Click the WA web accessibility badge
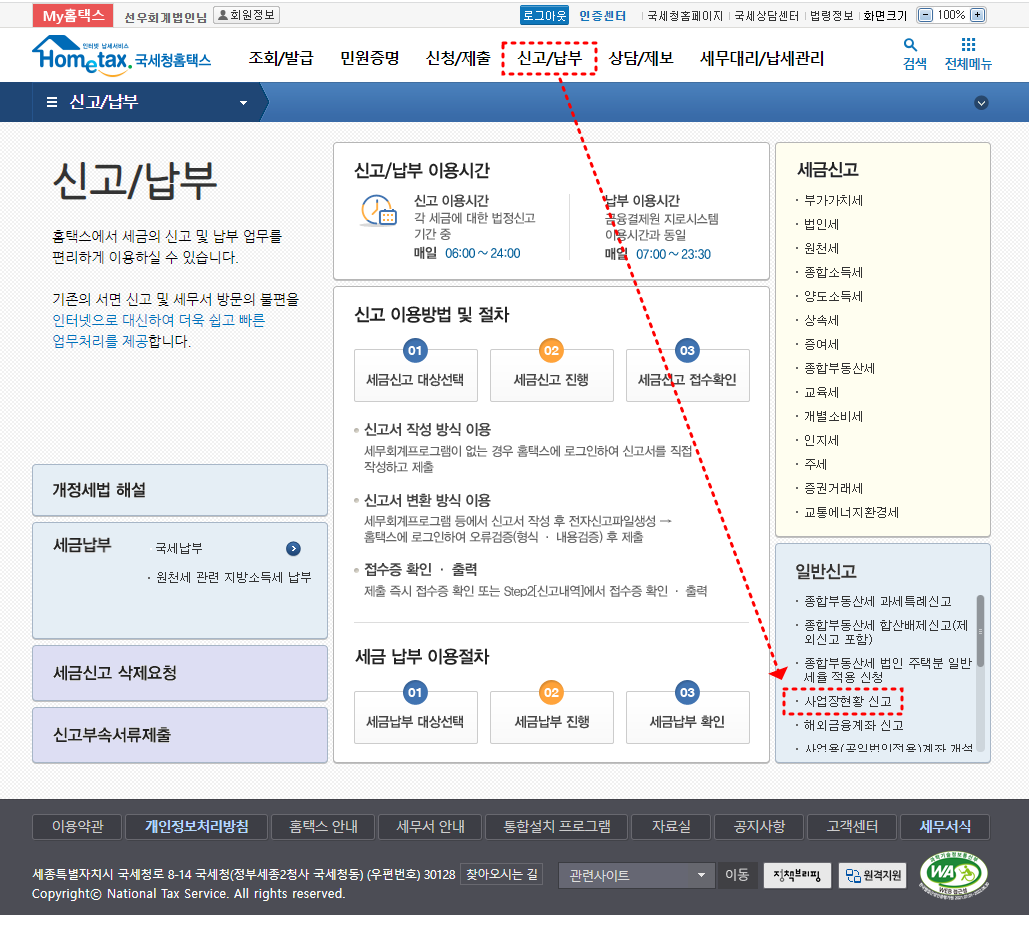 (954, 874)
